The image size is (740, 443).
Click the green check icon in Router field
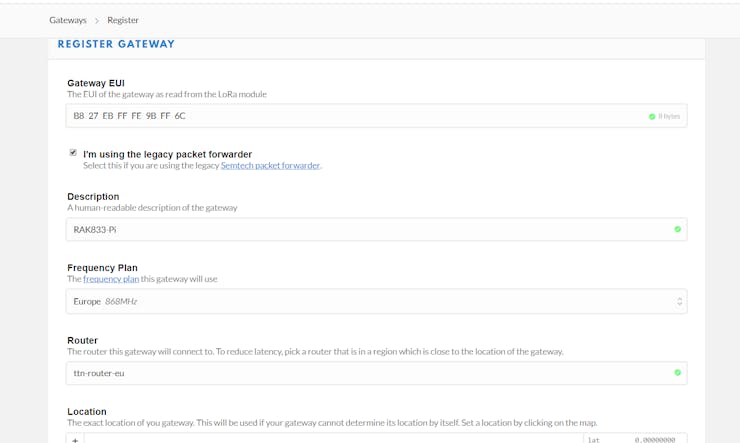[x=678, y=373]
